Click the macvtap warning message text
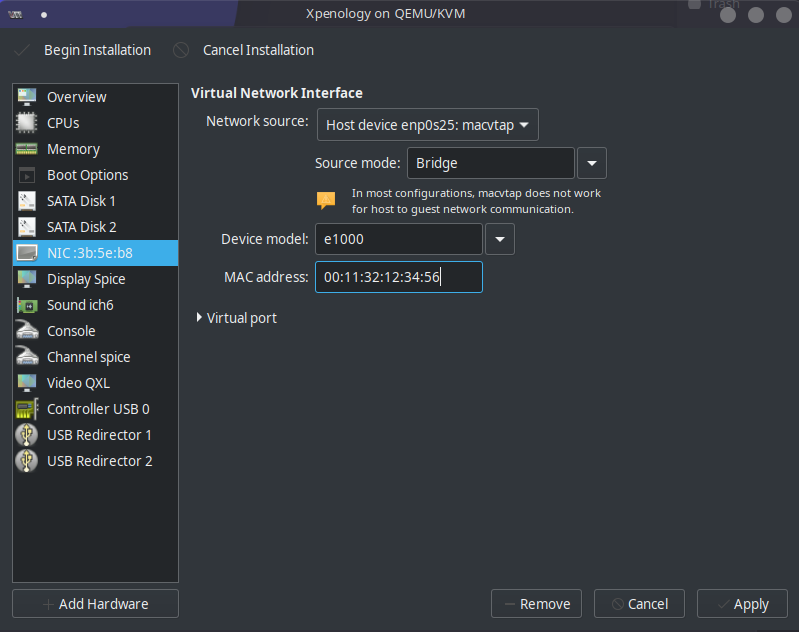This screenshot has height=632, width=799. (x=476, y=201)
